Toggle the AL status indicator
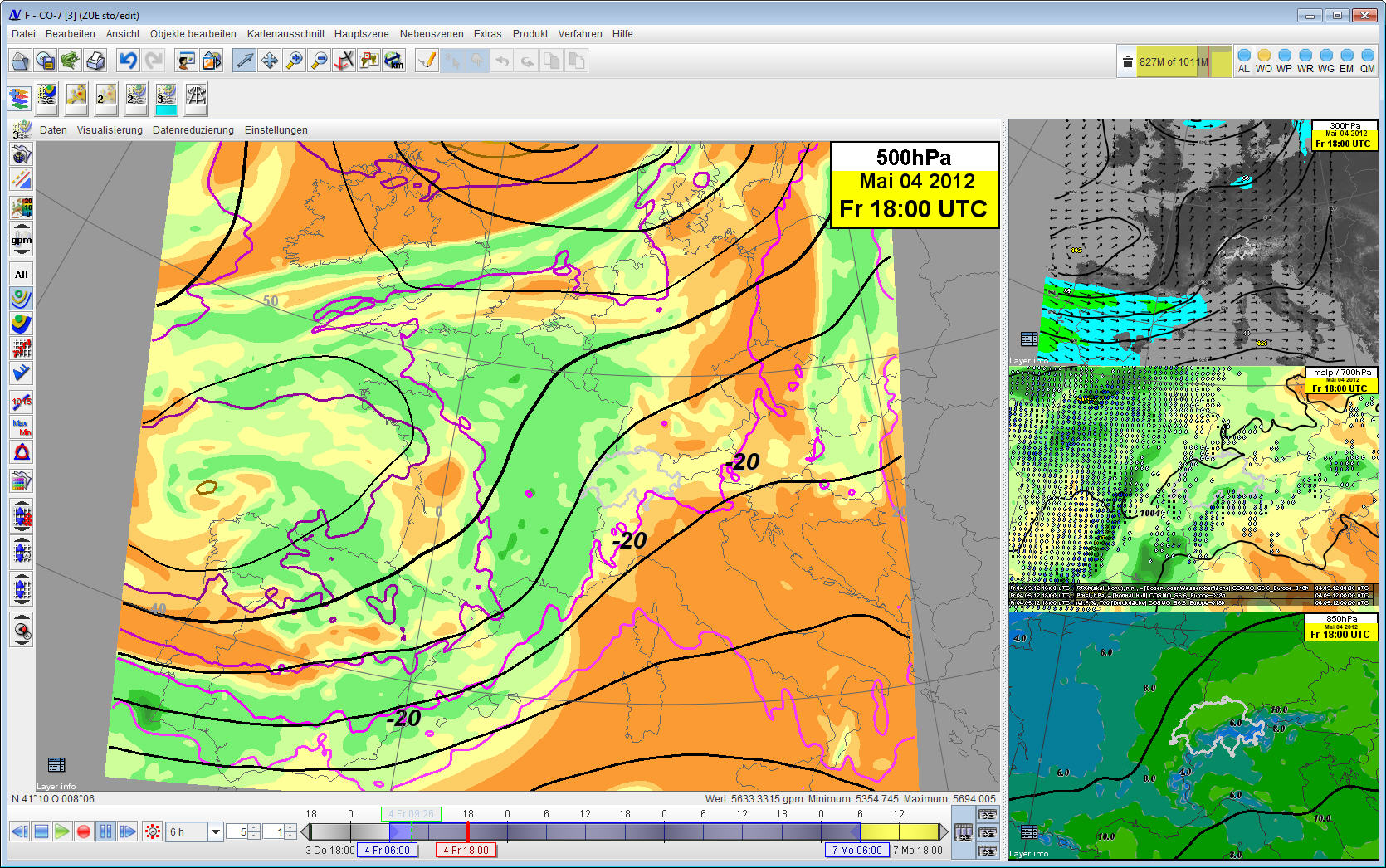The image size is (1386, 868). point(1243,56)
